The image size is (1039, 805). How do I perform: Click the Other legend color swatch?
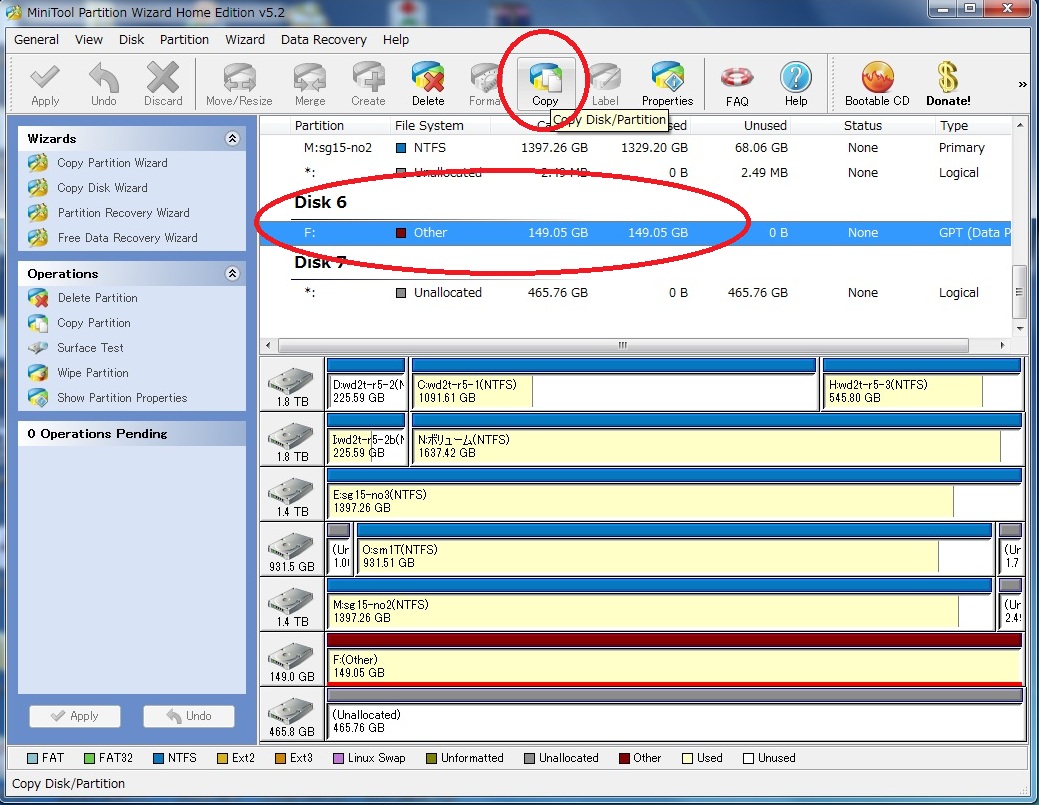624,759
